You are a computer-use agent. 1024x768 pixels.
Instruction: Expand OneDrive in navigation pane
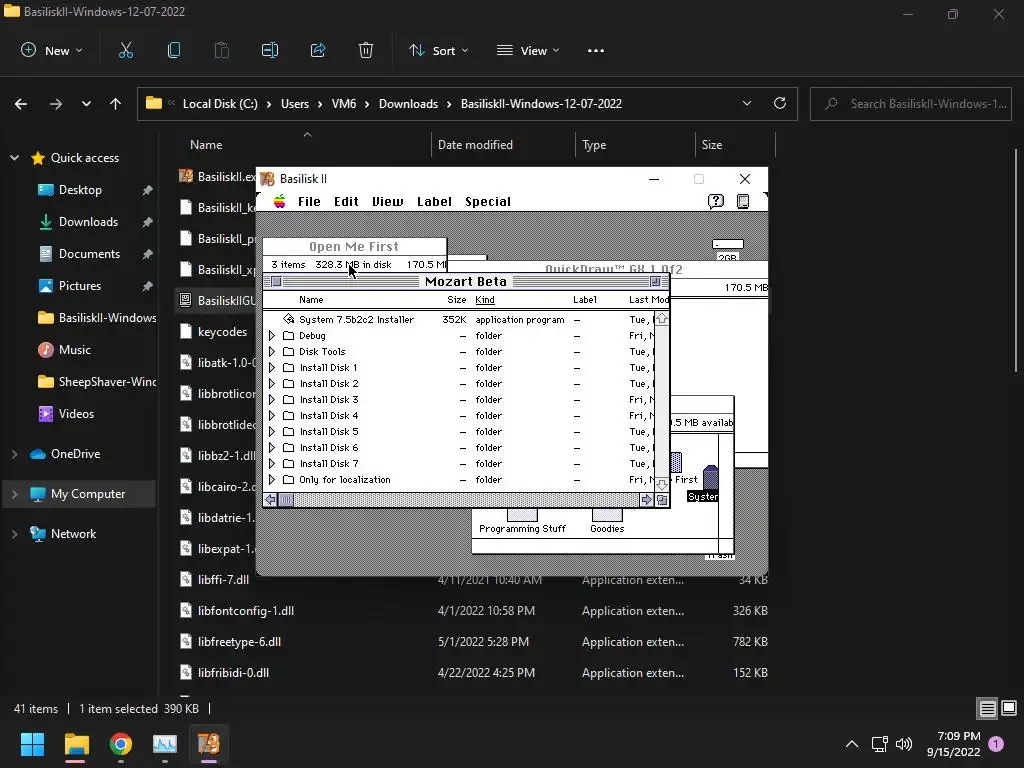14,454
